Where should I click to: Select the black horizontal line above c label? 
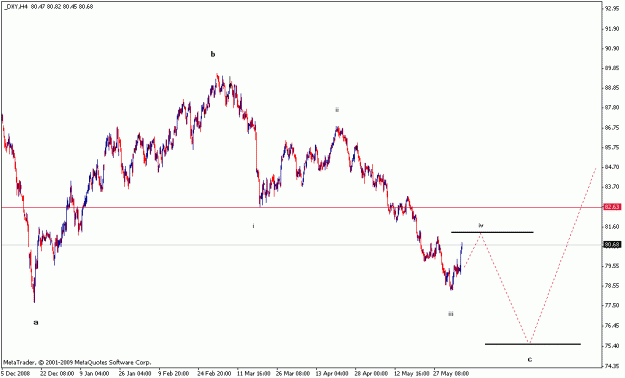pos(533,344)
